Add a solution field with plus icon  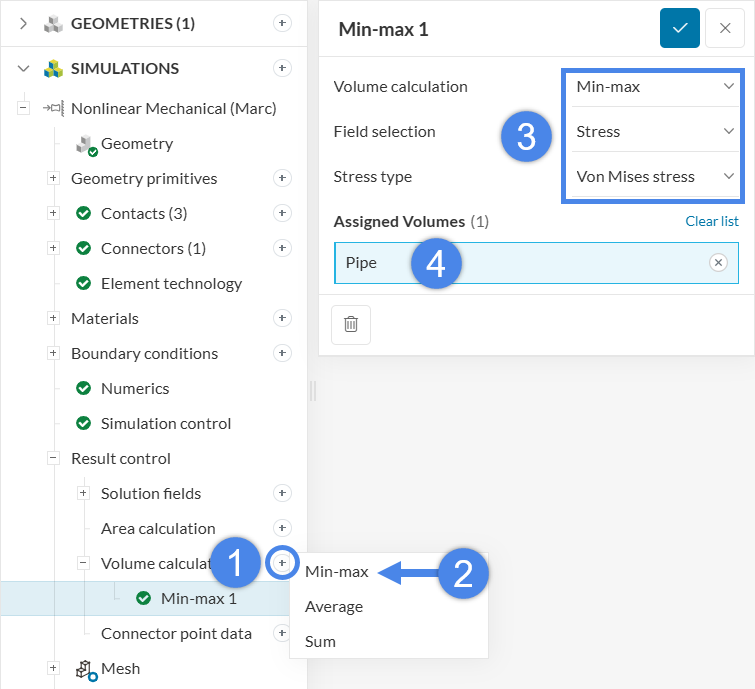[x=282, y=493]
